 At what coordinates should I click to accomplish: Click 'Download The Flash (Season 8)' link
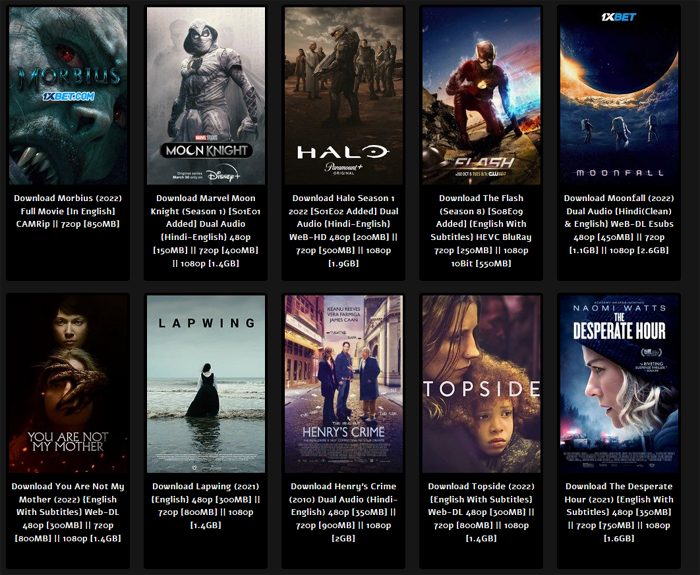(x=481, y=231)
